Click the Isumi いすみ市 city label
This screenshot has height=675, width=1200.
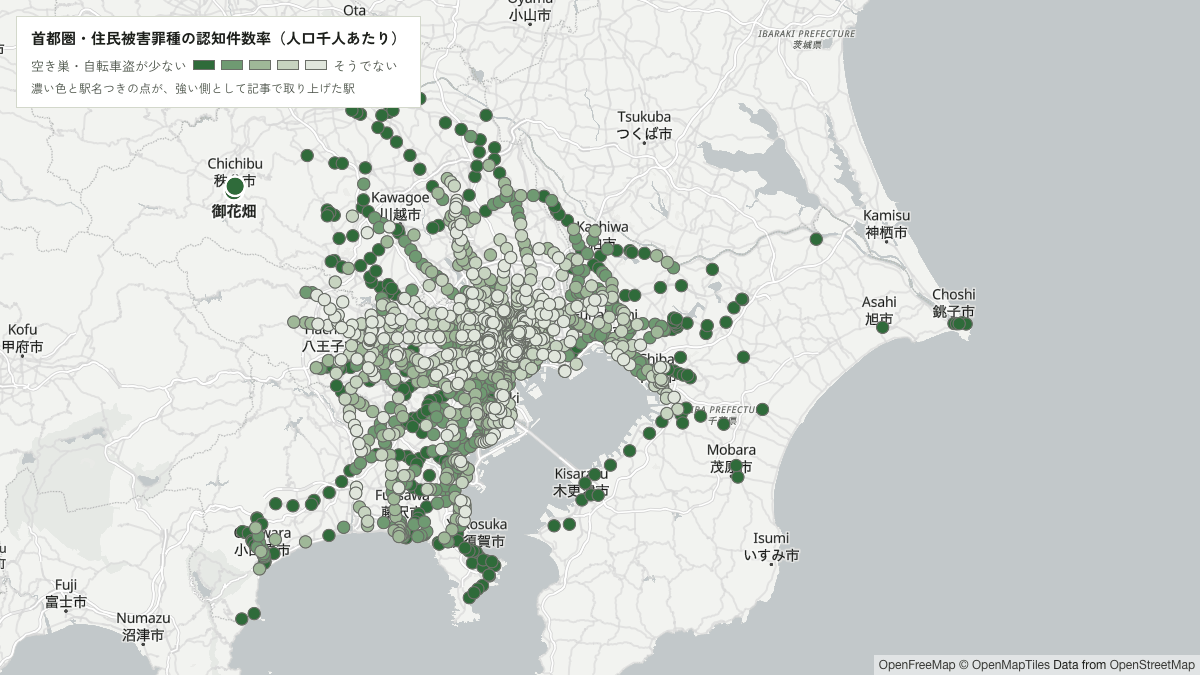(x=771, y=546)
